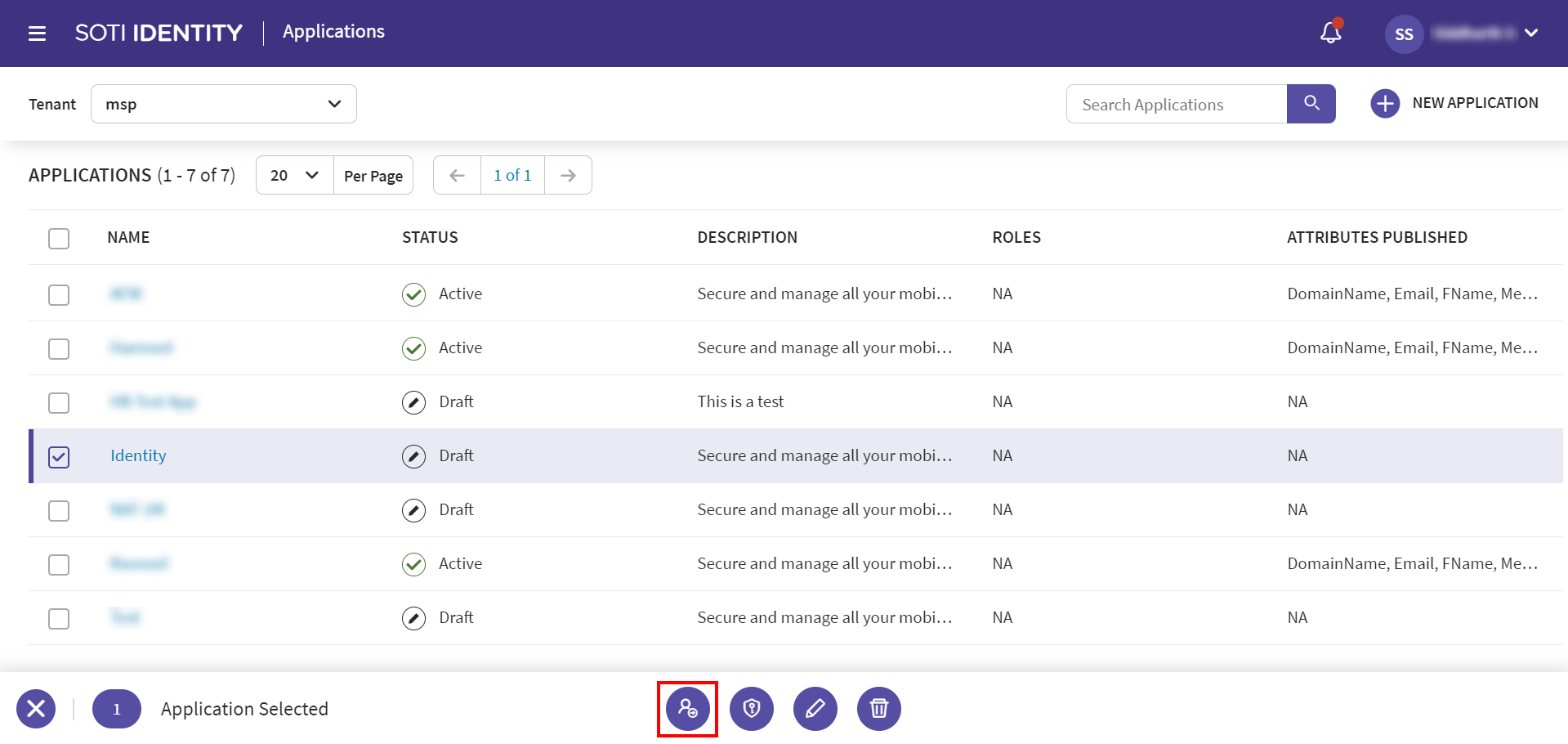The width and height of the screenshot is (1568, 744).
Task: Uncheck the Identity row checkbox
Action: coord(59,456)
